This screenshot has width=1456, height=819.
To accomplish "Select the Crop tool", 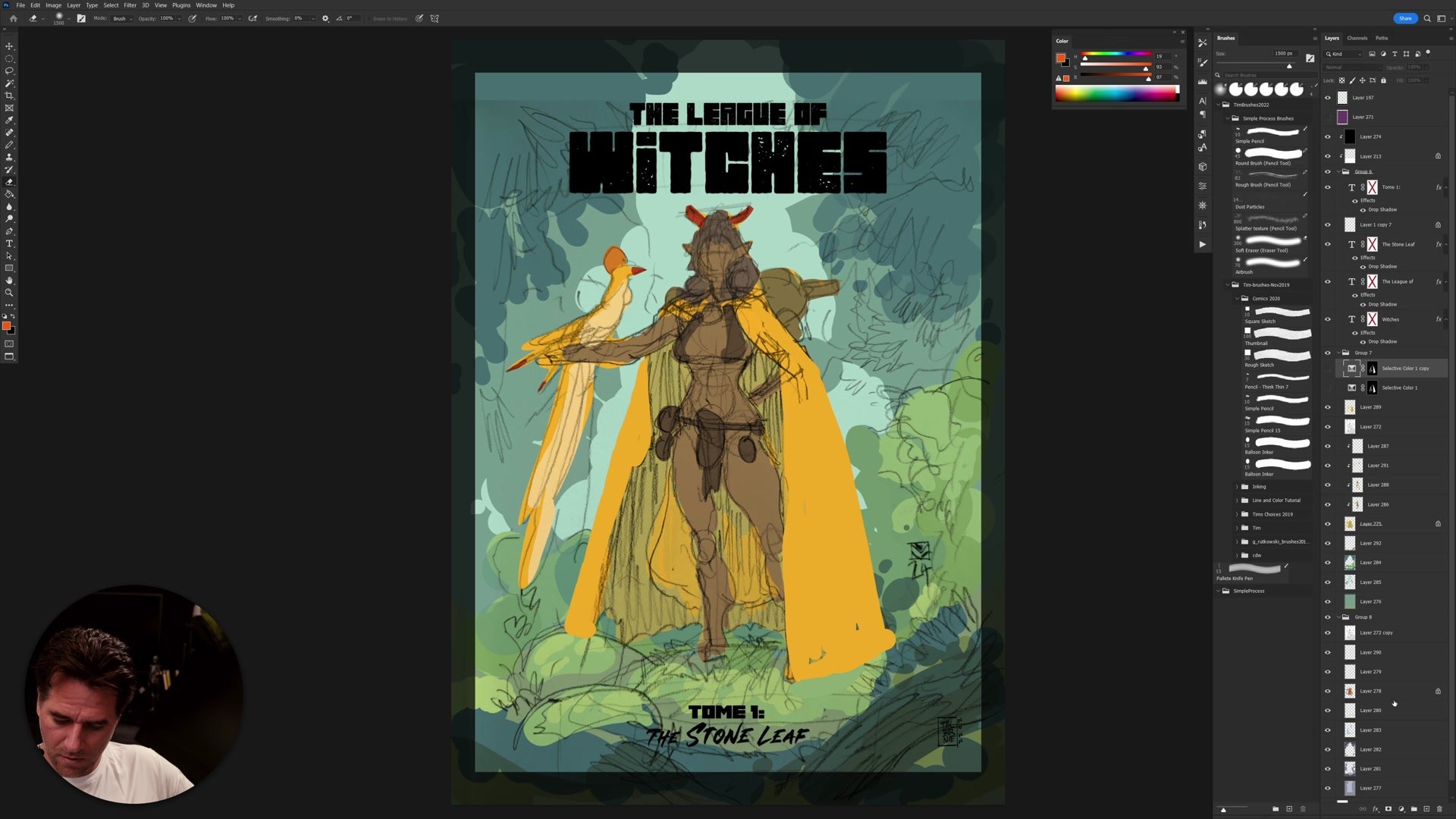I will tap(9, 96).
